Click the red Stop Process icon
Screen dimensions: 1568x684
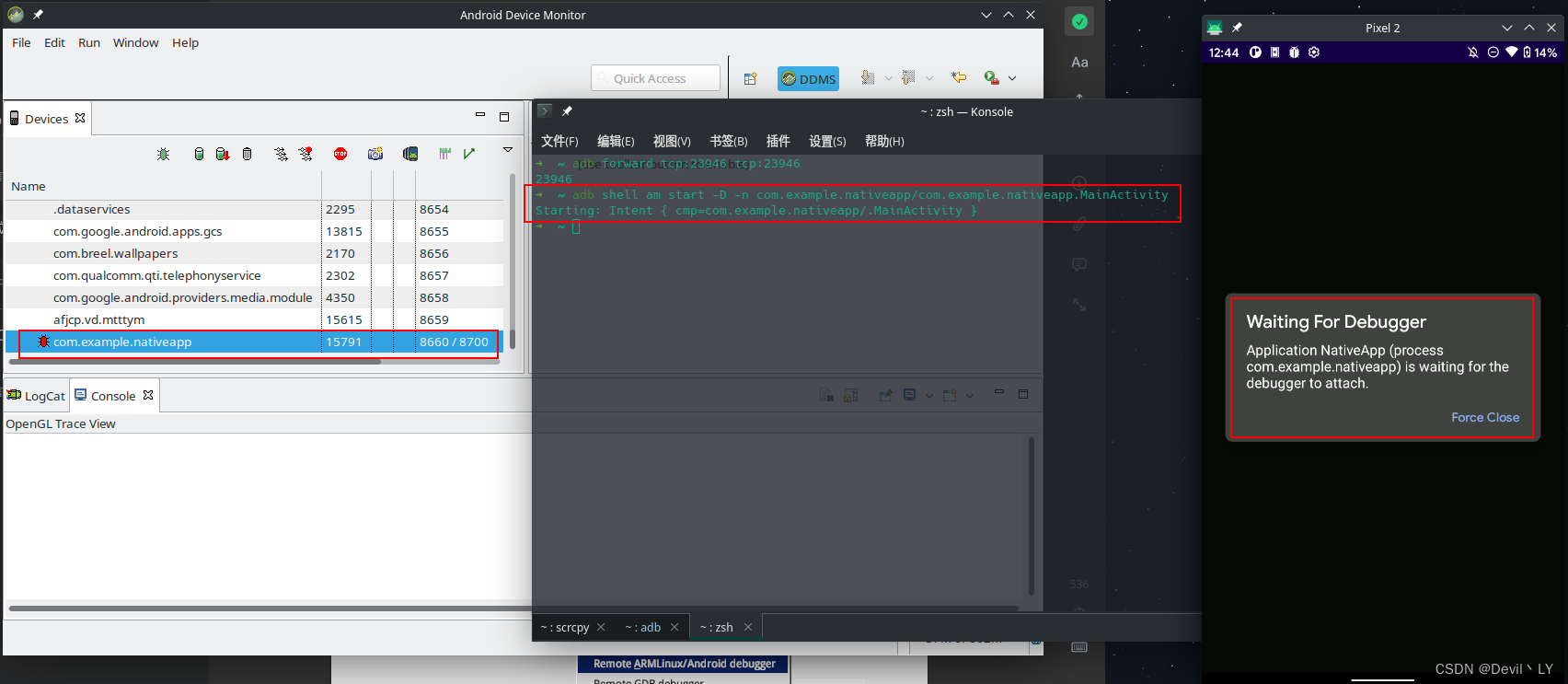pos(340,154)
